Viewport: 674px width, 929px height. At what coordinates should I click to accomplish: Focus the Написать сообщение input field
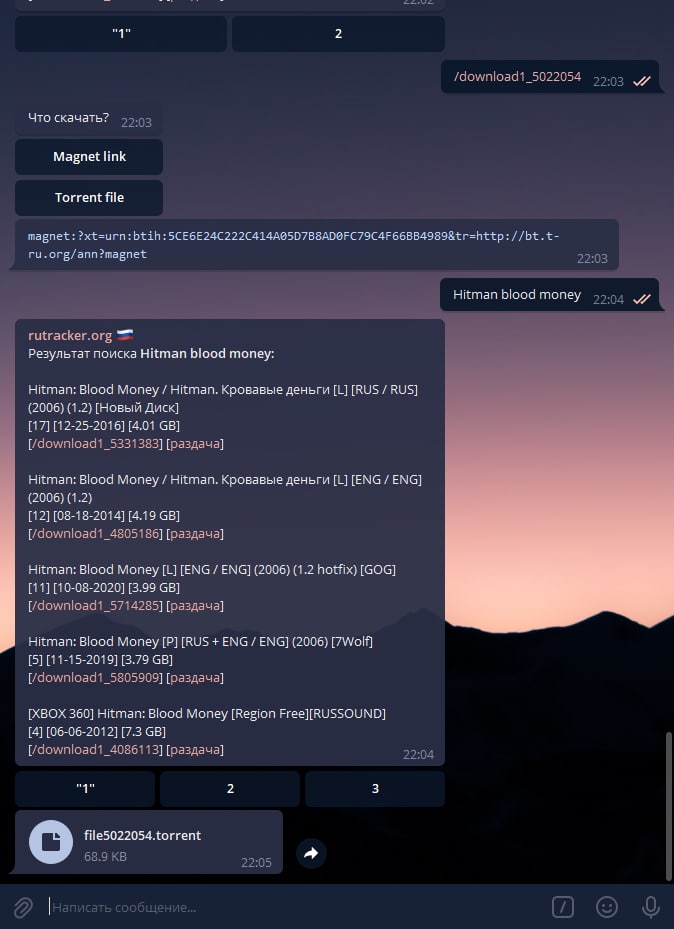pyautogui.click(x=296, y=907)
